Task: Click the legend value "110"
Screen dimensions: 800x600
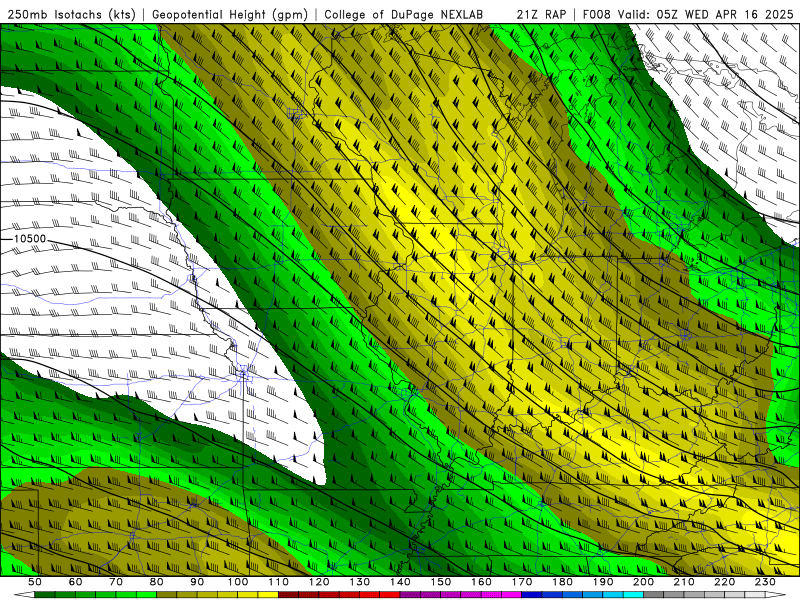Action: 278,582
